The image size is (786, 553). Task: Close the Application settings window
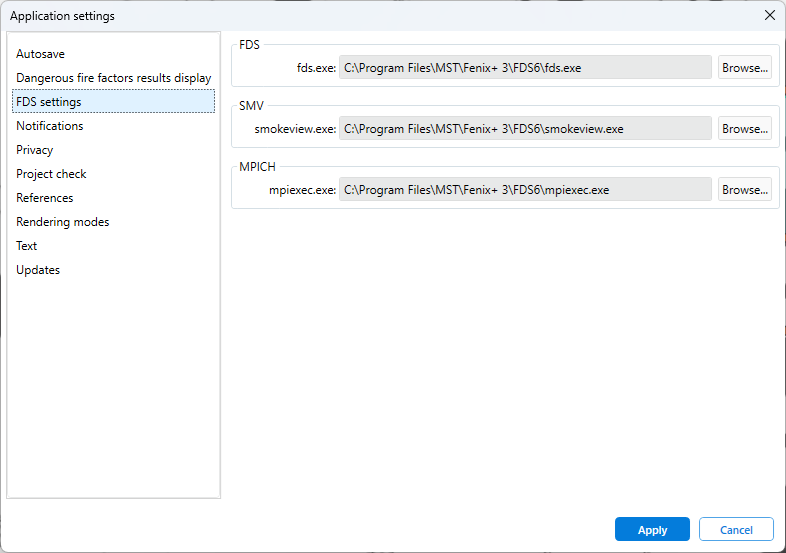click(769, 15)
